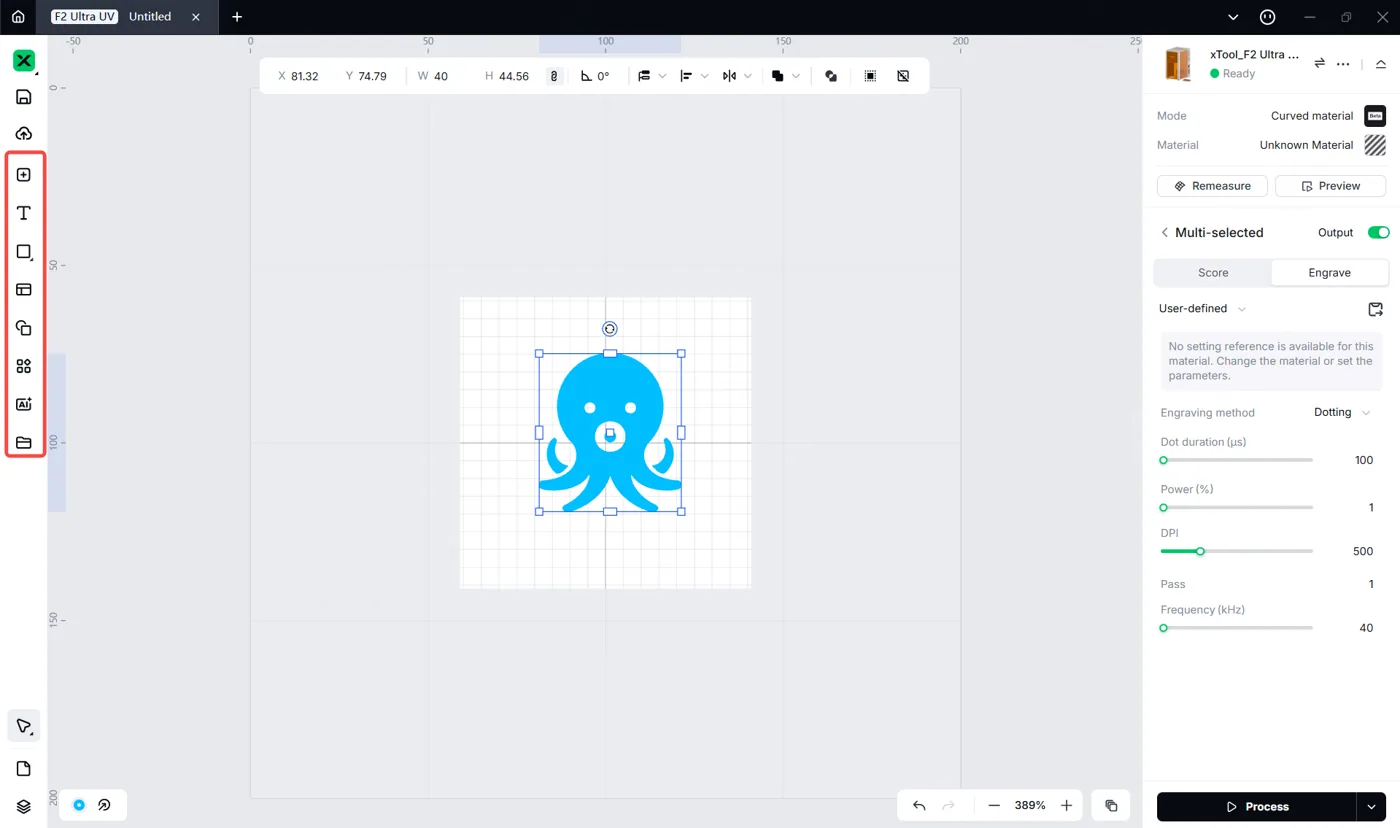Adjust the Dot duration slider
Screen dimensions: 1400x828
(1237, 460)
